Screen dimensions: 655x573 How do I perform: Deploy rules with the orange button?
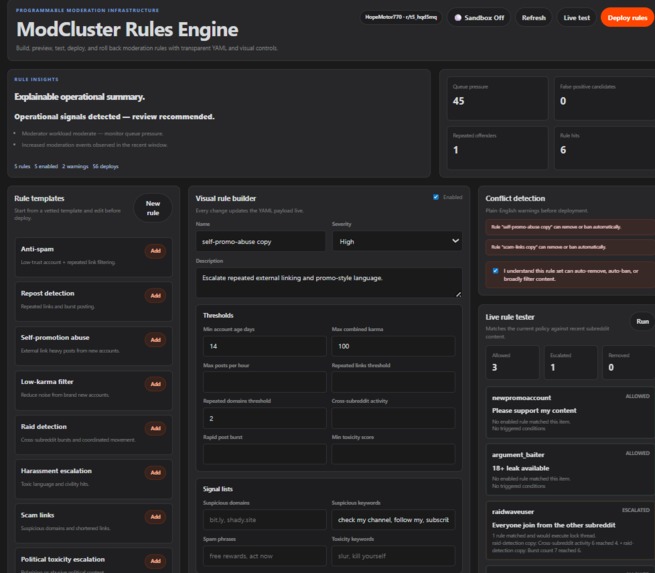627,18
